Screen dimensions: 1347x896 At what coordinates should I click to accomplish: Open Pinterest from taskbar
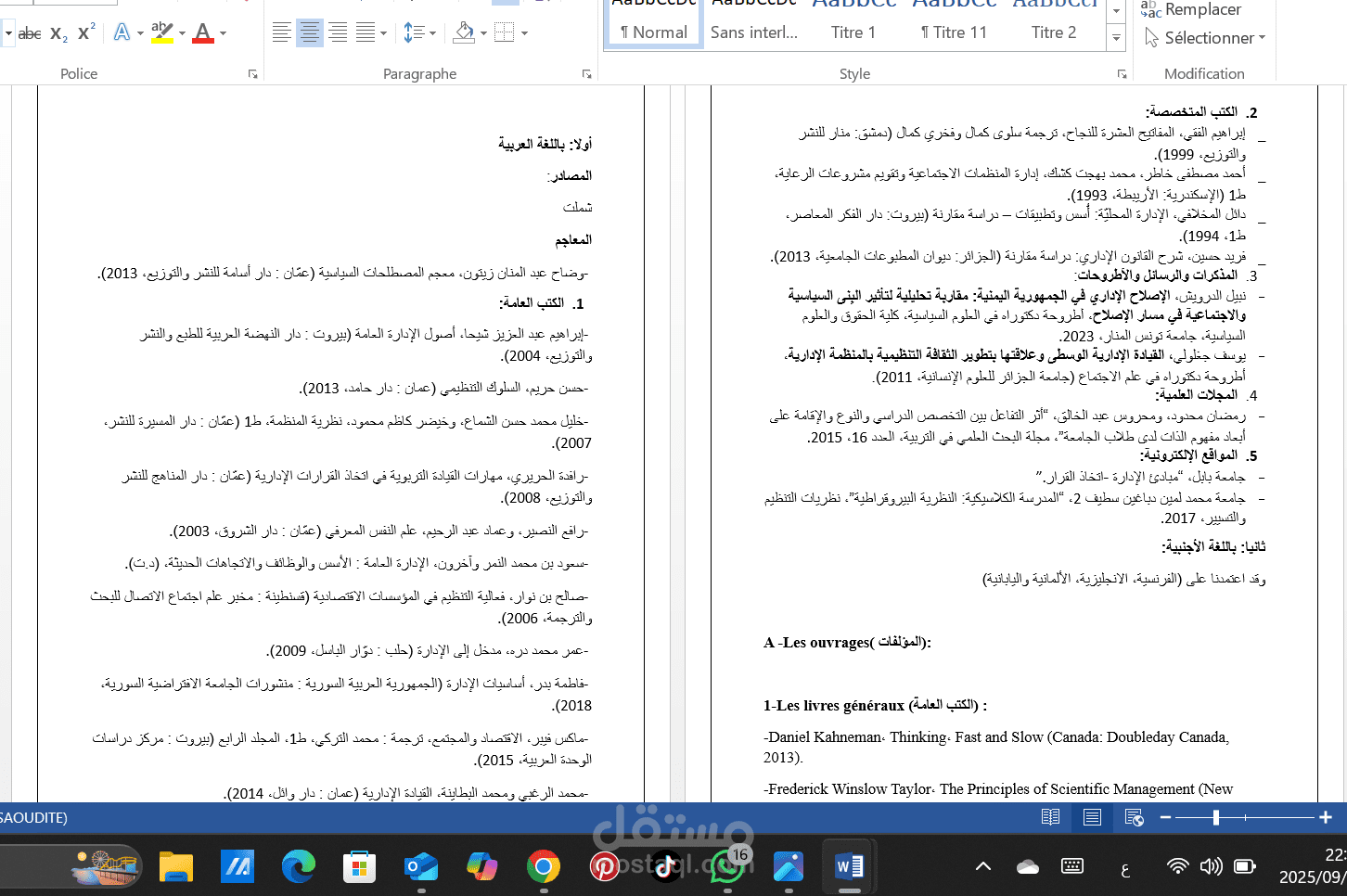coord(604,866)
